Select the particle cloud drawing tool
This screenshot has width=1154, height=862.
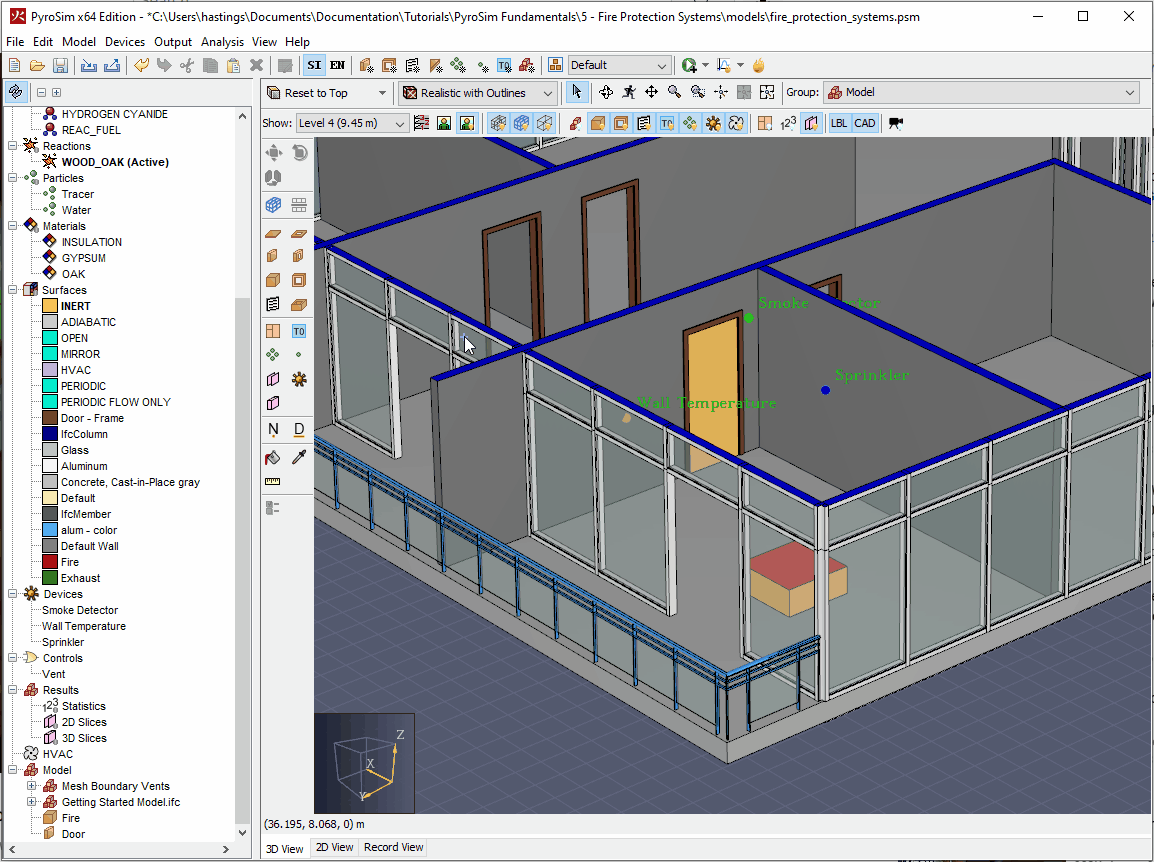pos(273,355)
